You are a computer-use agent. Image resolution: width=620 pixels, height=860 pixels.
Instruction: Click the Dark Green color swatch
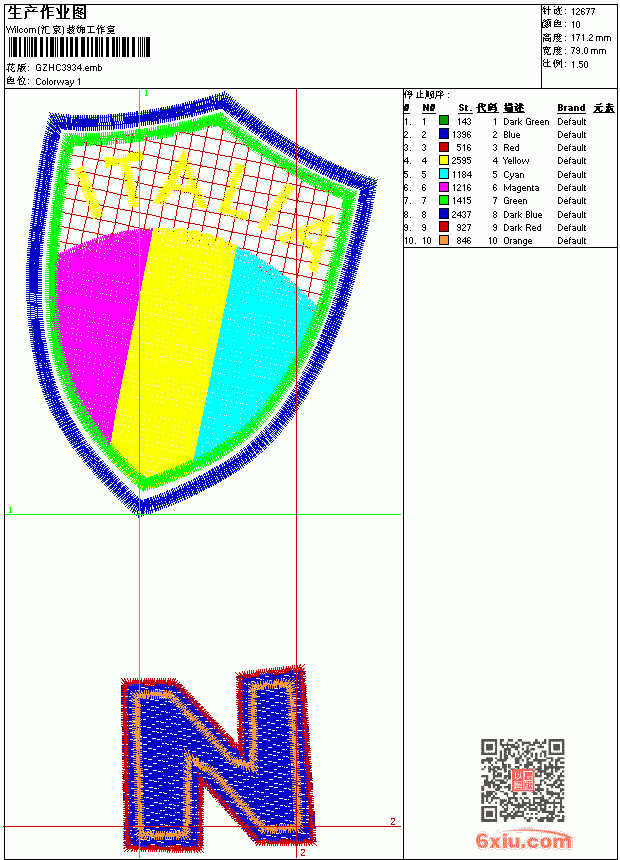pyautogui.click(x=444, y=121)
